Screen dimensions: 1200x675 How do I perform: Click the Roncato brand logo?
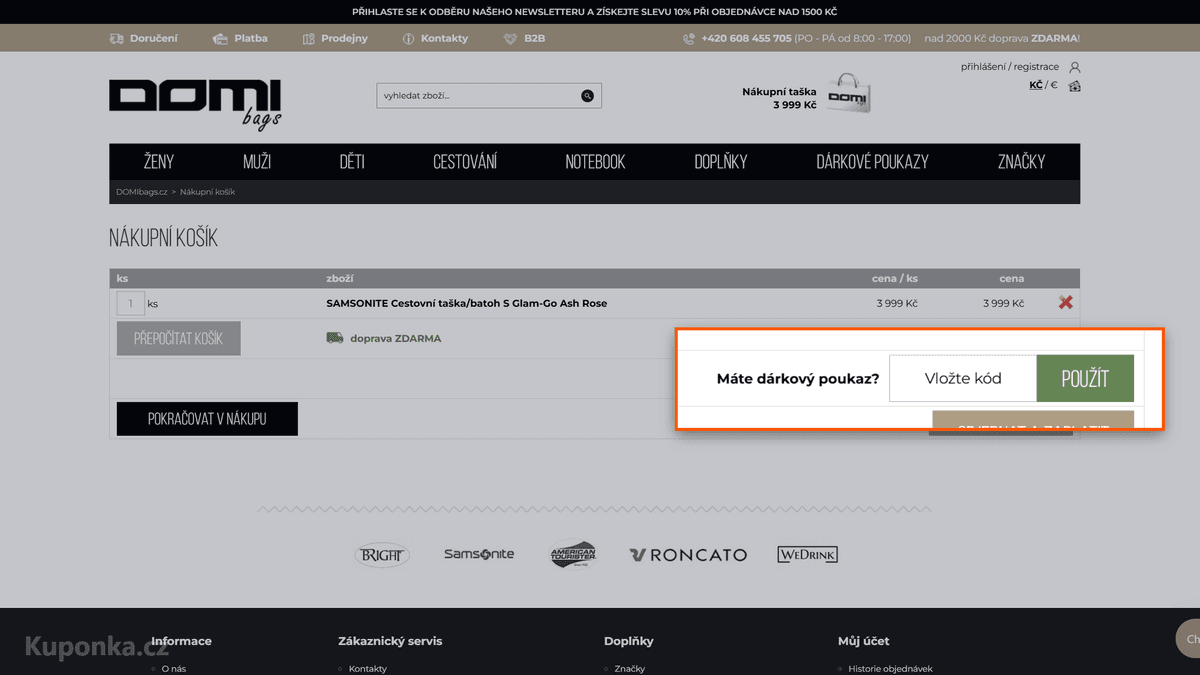688,554
